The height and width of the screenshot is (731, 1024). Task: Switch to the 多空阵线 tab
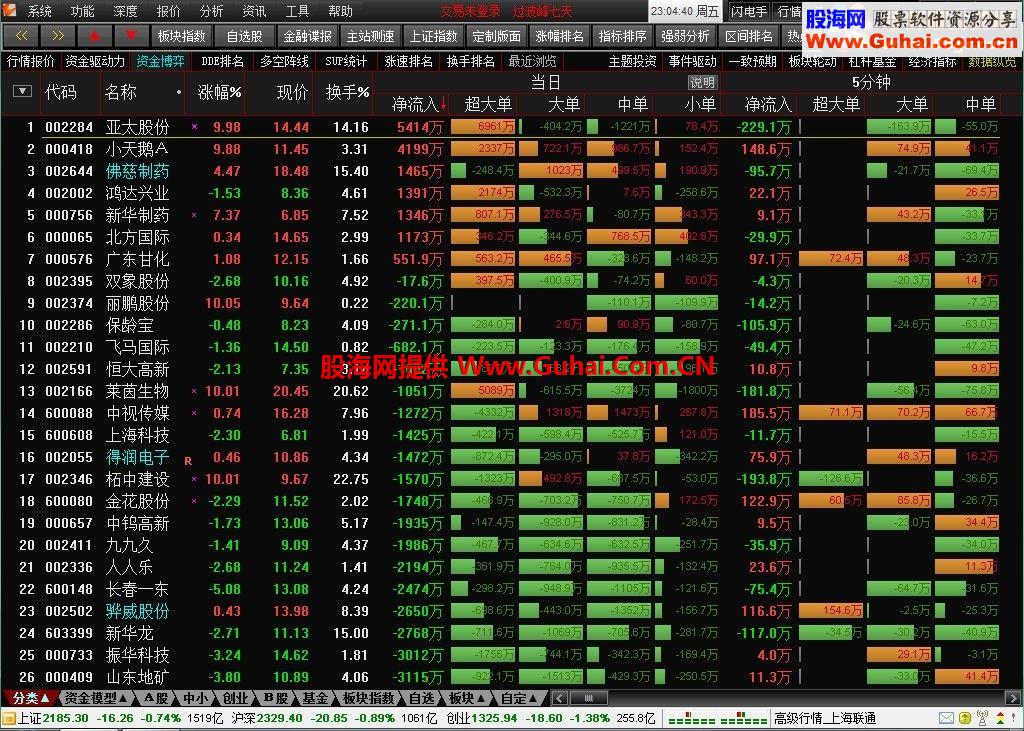point(284,61)
